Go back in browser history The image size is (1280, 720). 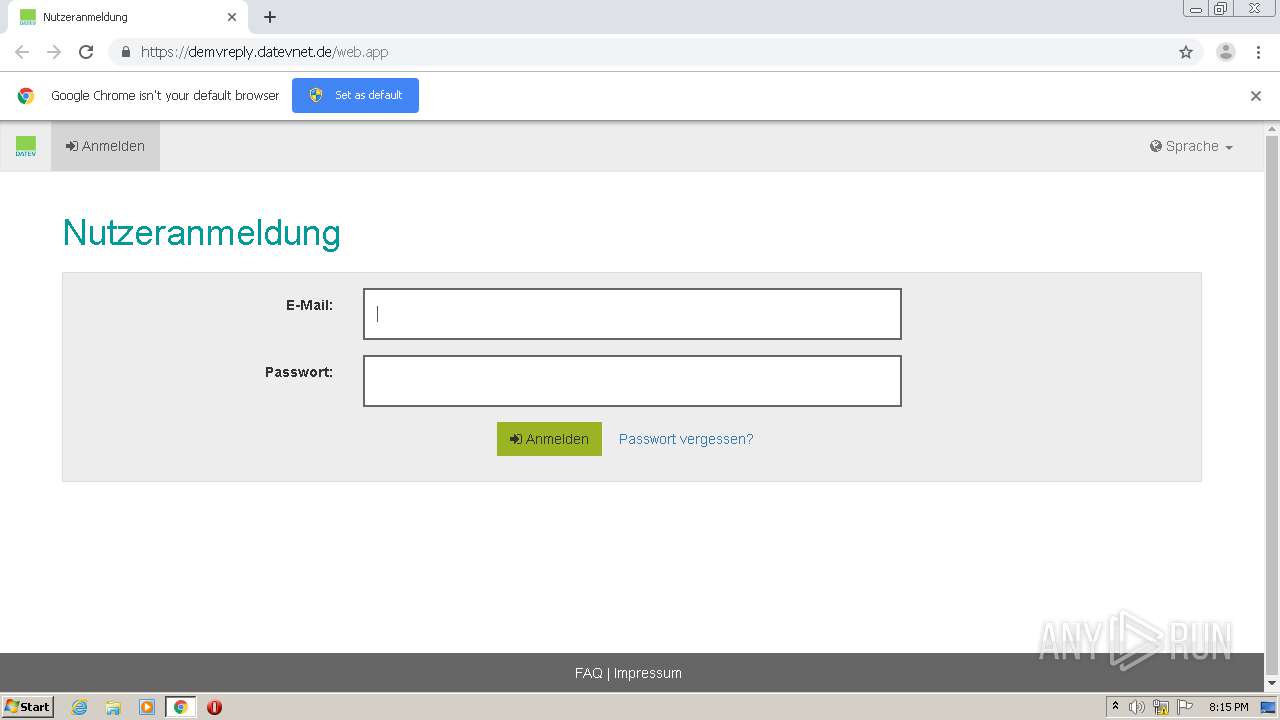[x=22, y=52]
